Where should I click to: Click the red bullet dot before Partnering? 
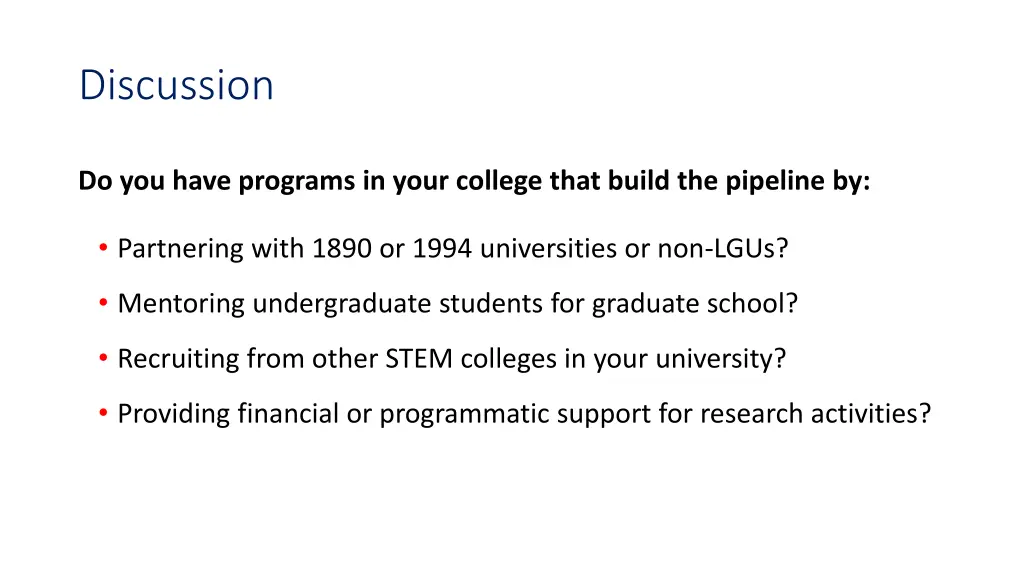(103, 248)
